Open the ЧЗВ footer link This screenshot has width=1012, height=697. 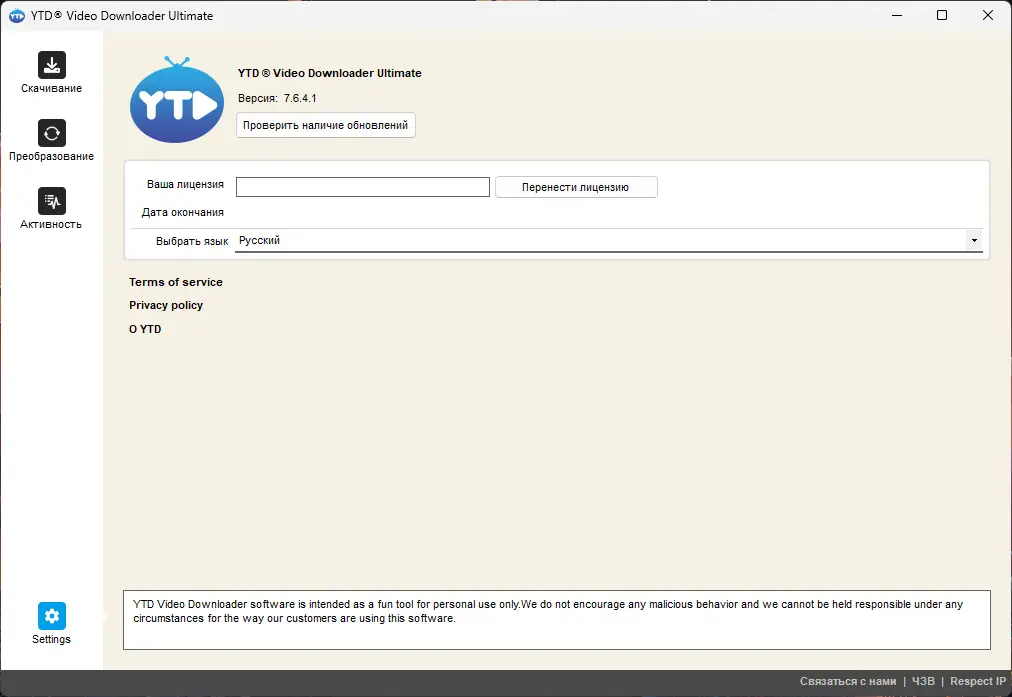(923, 682)
